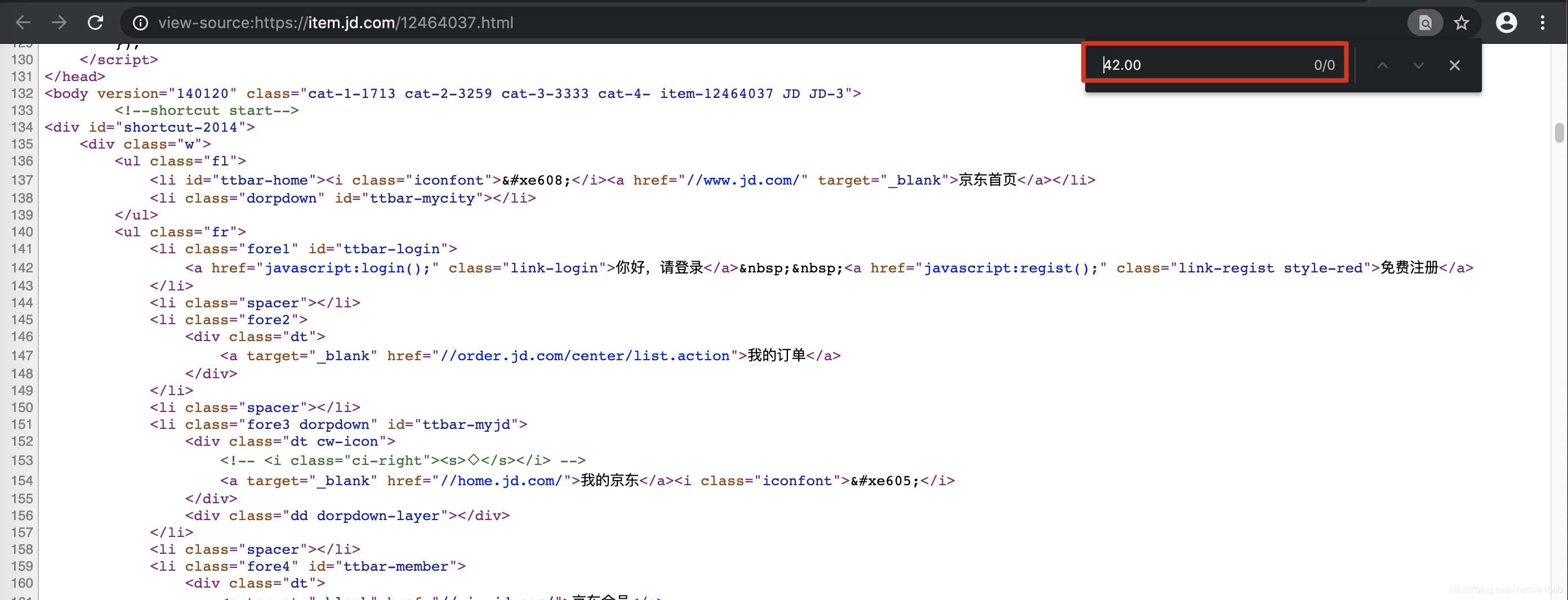This screenshot has width=1568, height=600.
Task: Bookmark the page using the star icon
Action: [x=1461, y=23]
